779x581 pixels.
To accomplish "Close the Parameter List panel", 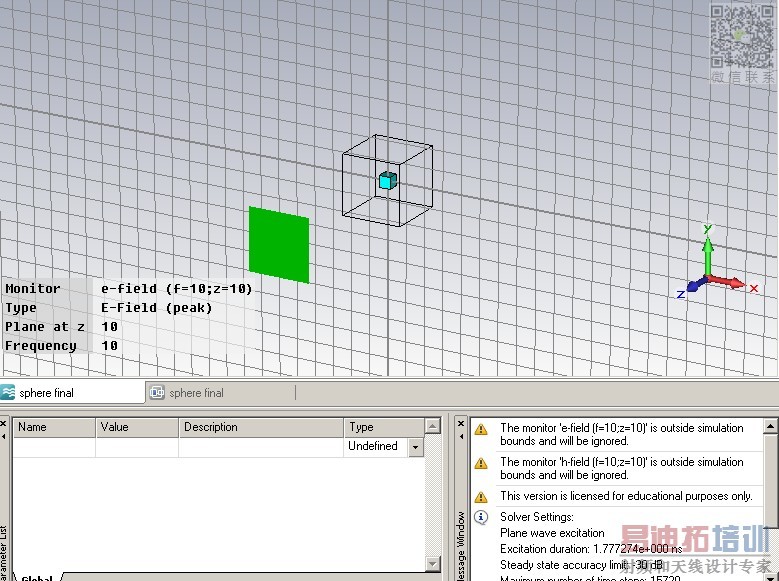I will (3, 424).
